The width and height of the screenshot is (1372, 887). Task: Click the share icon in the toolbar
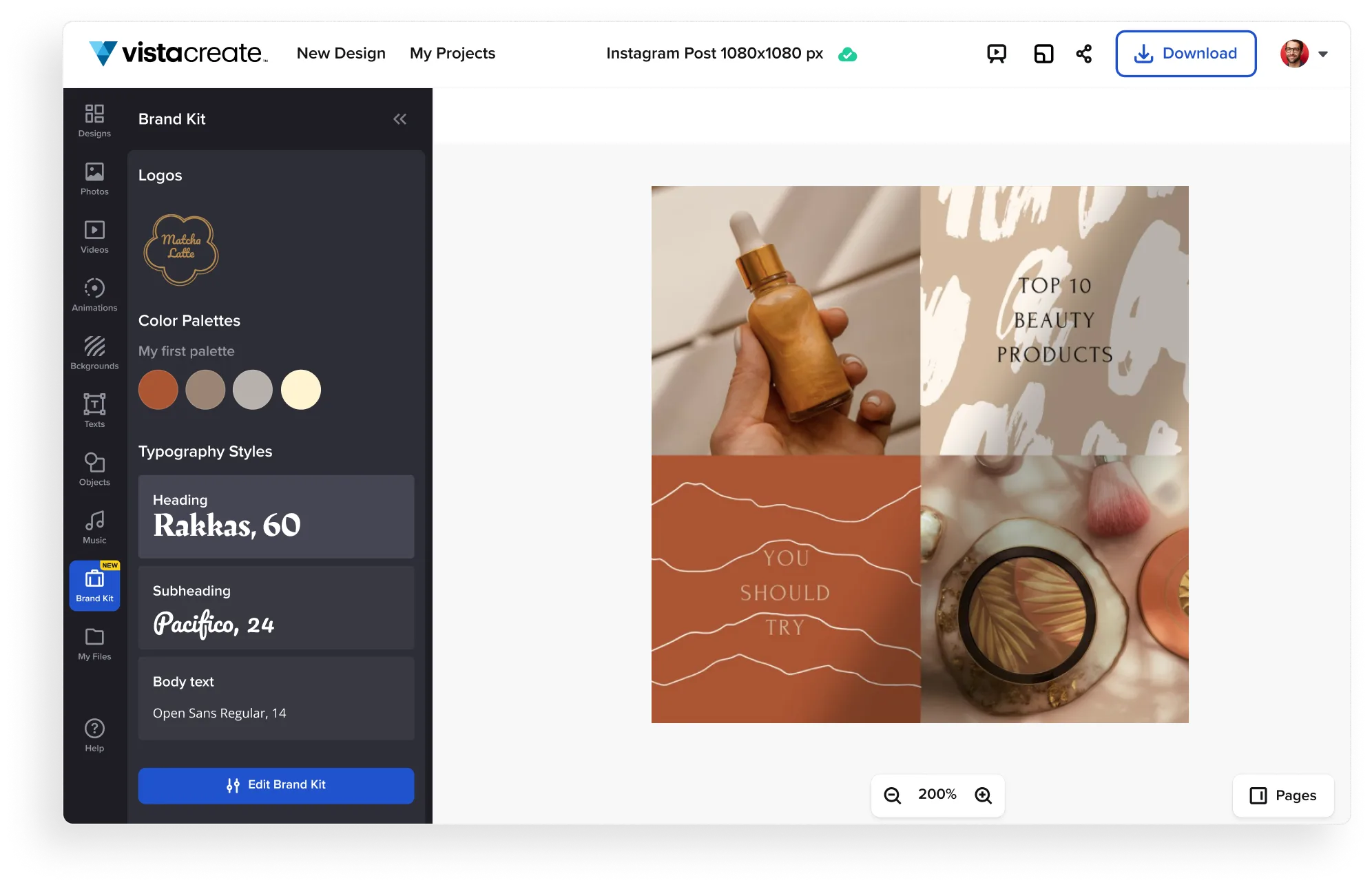coord(1083,53)
